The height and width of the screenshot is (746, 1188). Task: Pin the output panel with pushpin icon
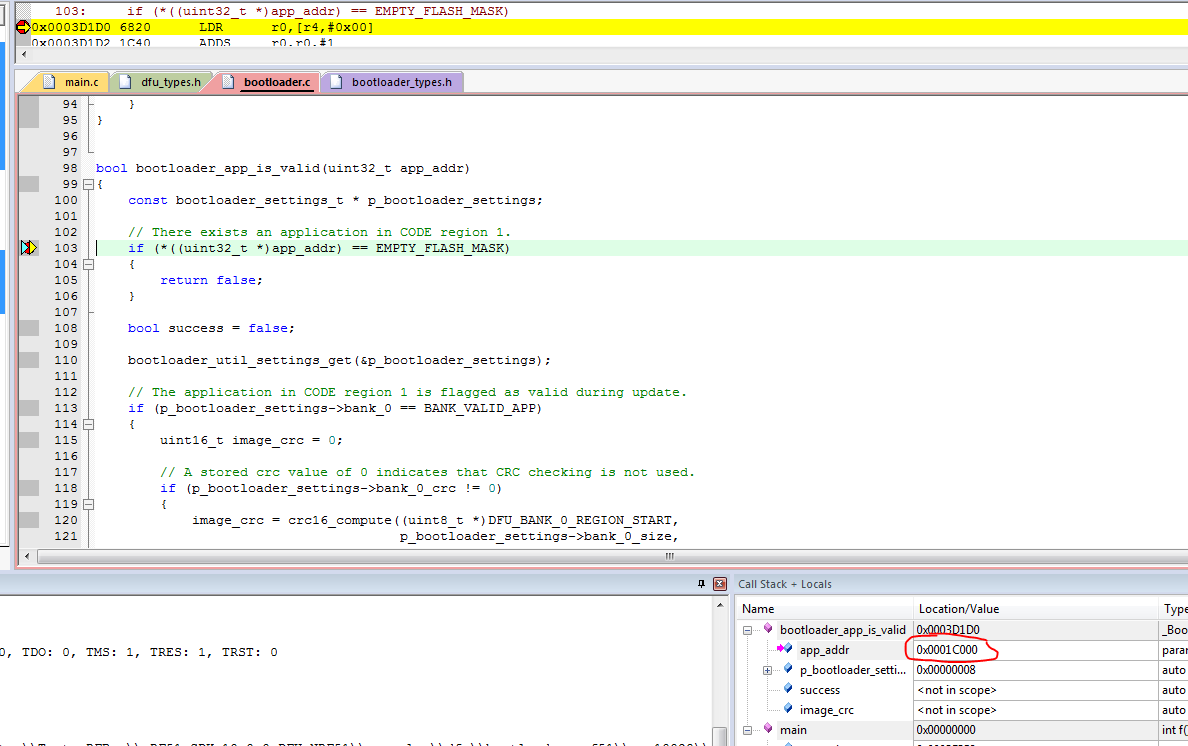(x=701, y=583)
